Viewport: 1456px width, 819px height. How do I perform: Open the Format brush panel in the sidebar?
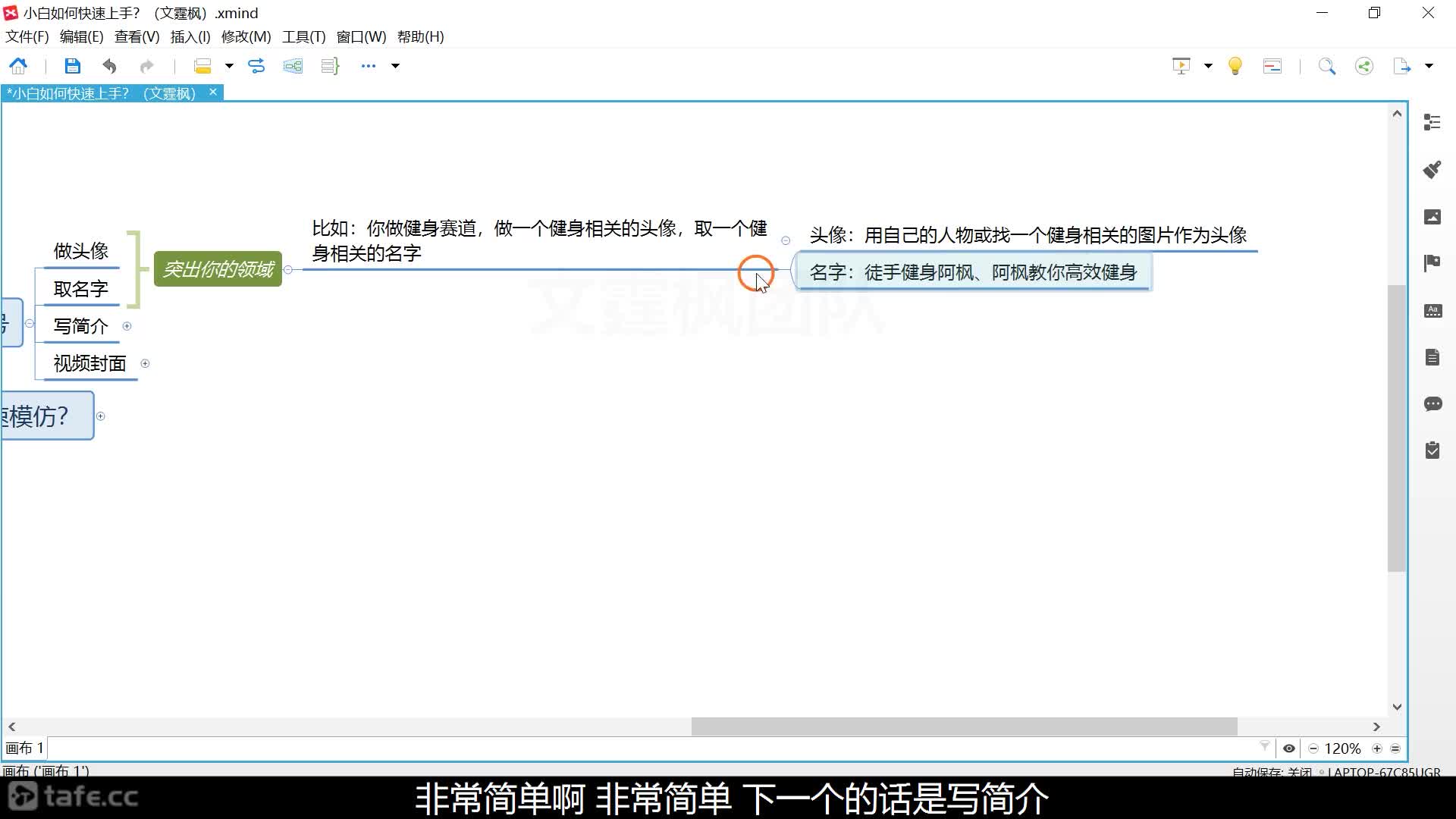tap(1432, 169)
